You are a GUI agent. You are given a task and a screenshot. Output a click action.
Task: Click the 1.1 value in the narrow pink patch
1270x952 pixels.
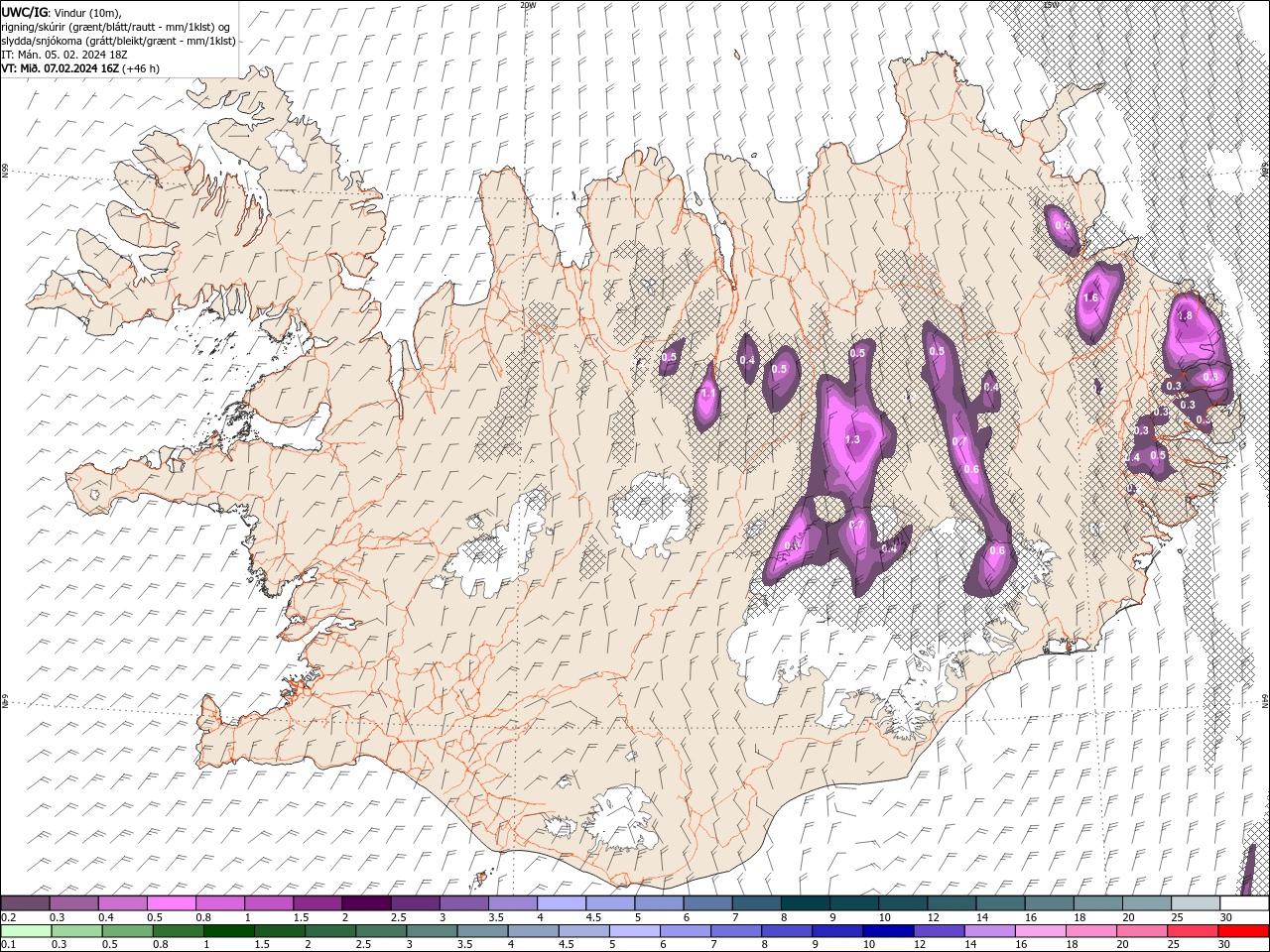(x=707, y=394)
